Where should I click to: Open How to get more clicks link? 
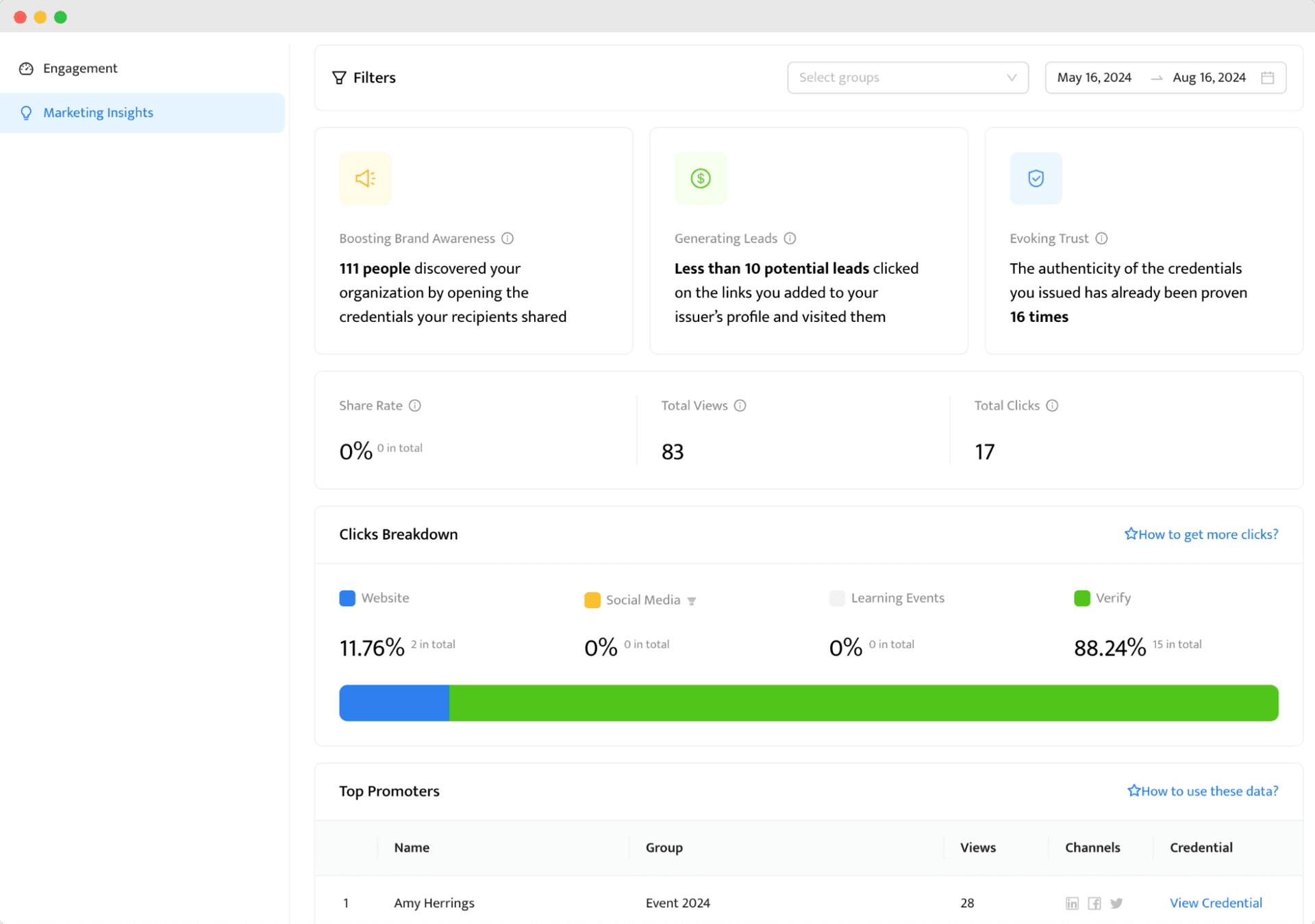coord(1201,534)
